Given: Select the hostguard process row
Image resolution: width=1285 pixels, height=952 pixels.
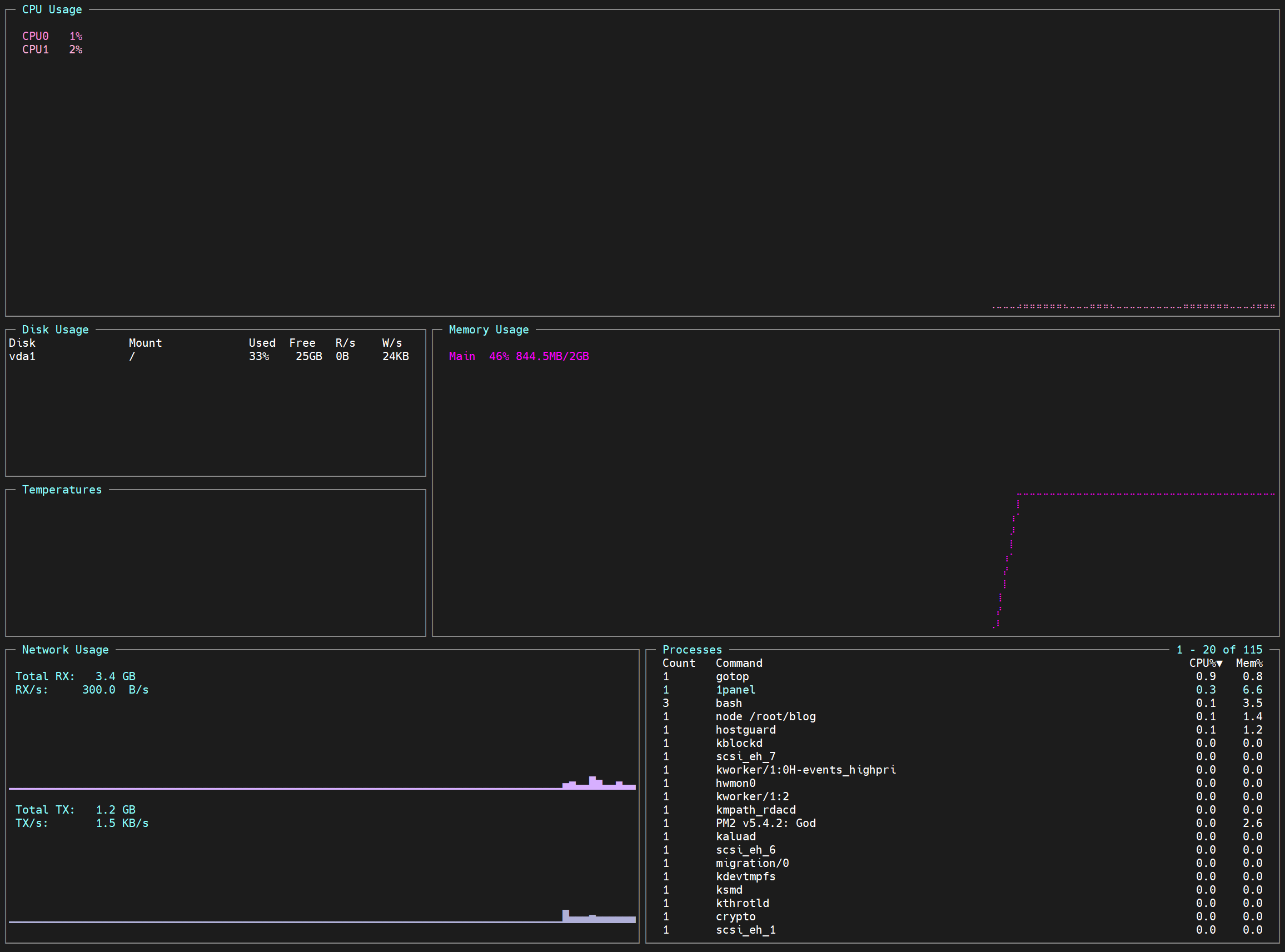Looking at the screenshot, I should (x=962, y=730).
